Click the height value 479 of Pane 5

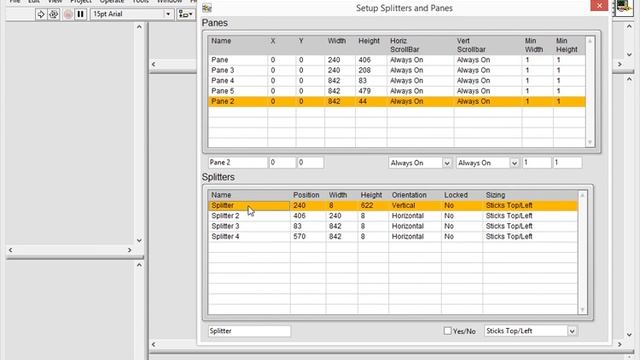tap(364, 91)
